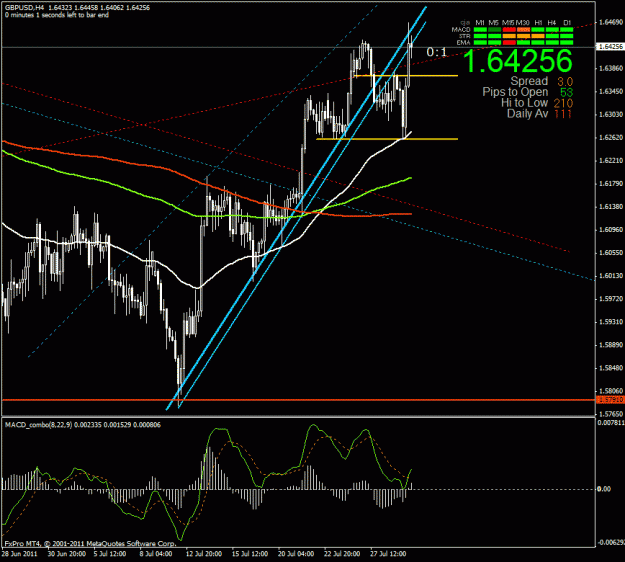
Task: Click the MACD row label in signal grid
Action: [x=461, y=29]
